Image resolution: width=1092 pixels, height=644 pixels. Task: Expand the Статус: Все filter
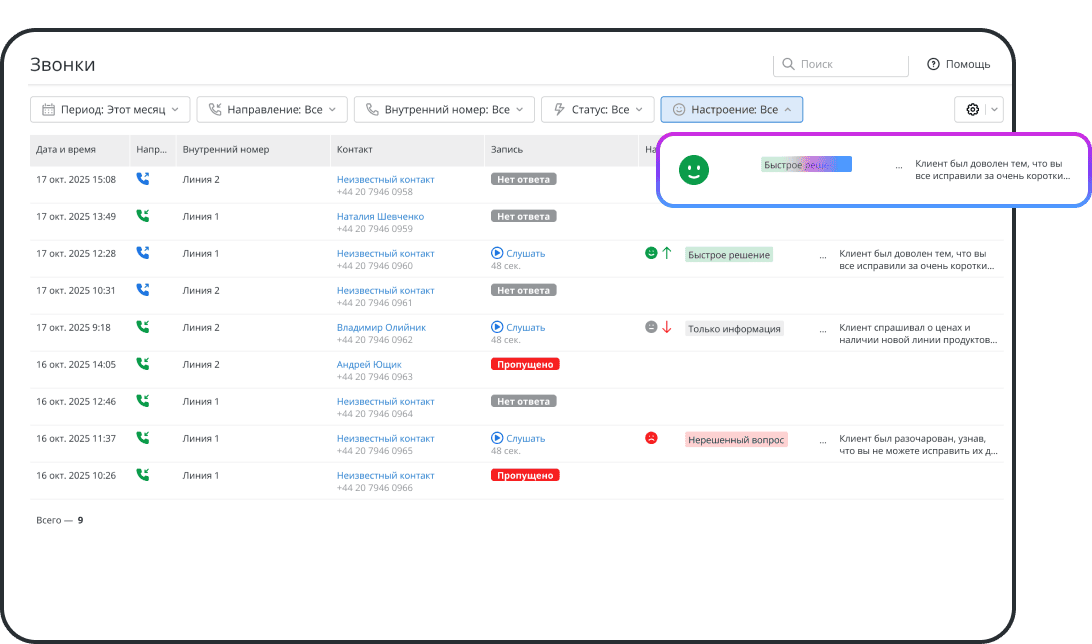(598, 110)
